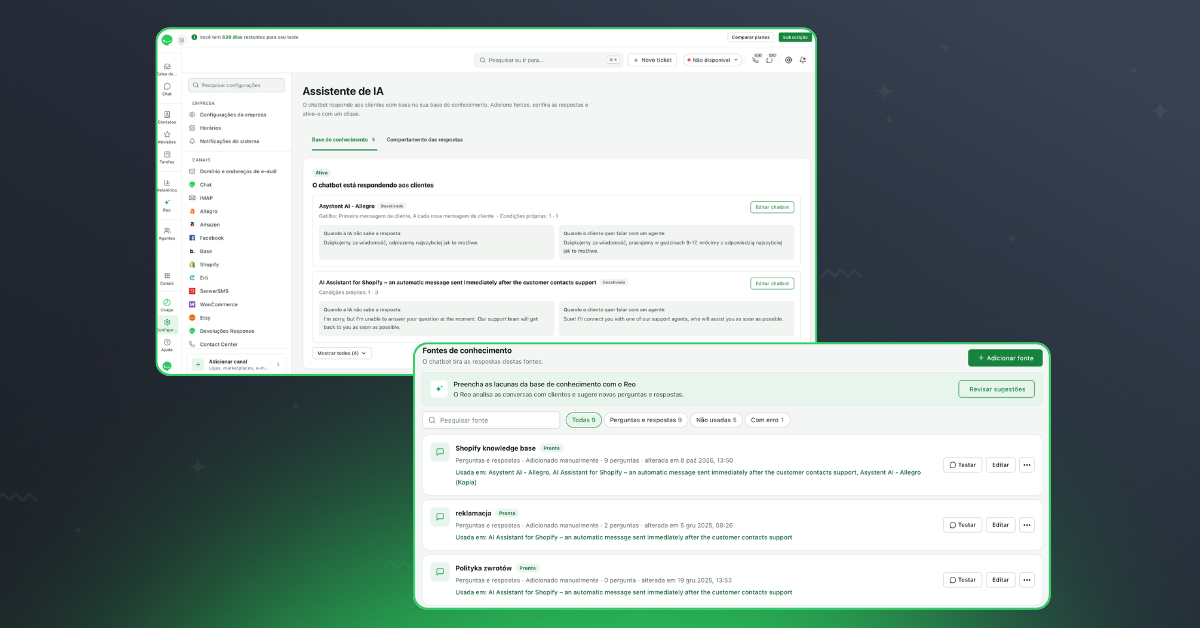Click Comparar planos button
Image resolution: width=1200 pixels, height=628 pixels.
click(x=750, y=37)
